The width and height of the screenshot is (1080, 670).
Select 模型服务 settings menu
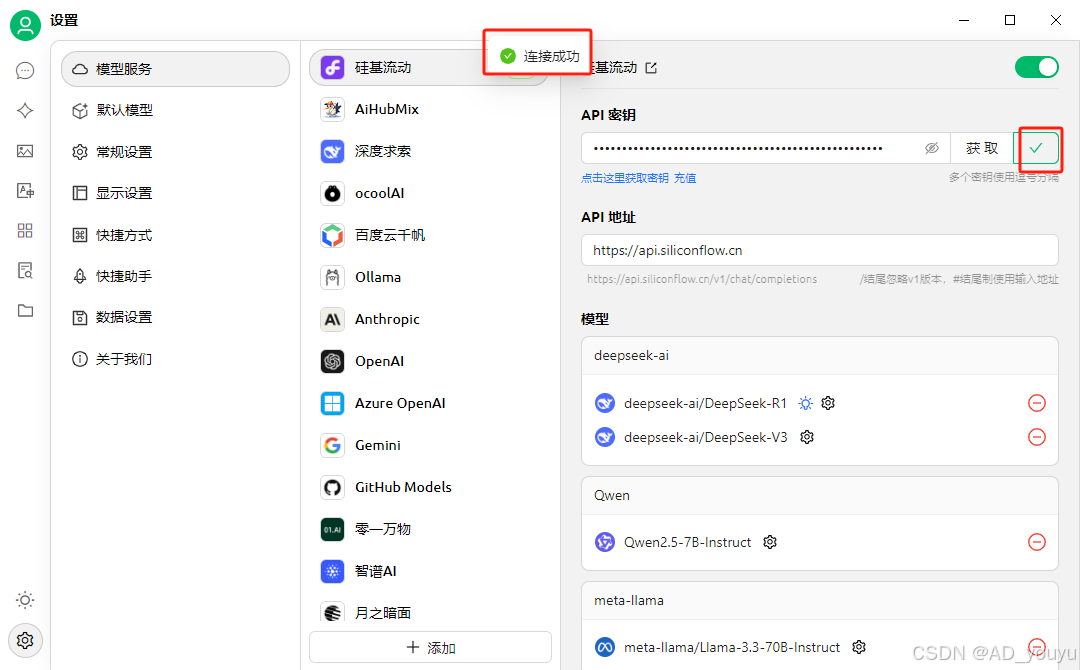[176, 69]
